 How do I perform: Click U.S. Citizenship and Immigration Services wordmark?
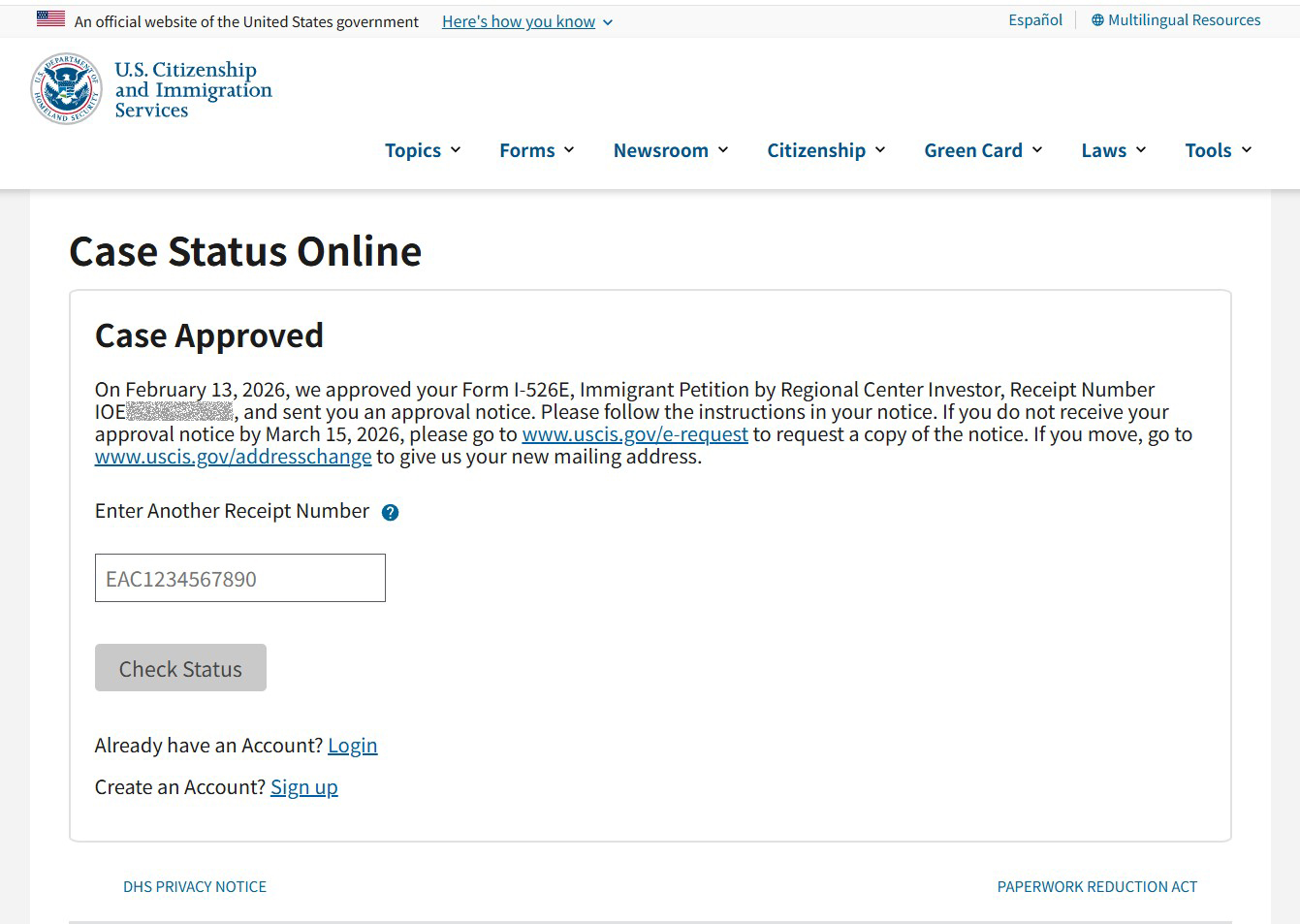[x=193, y=90]
